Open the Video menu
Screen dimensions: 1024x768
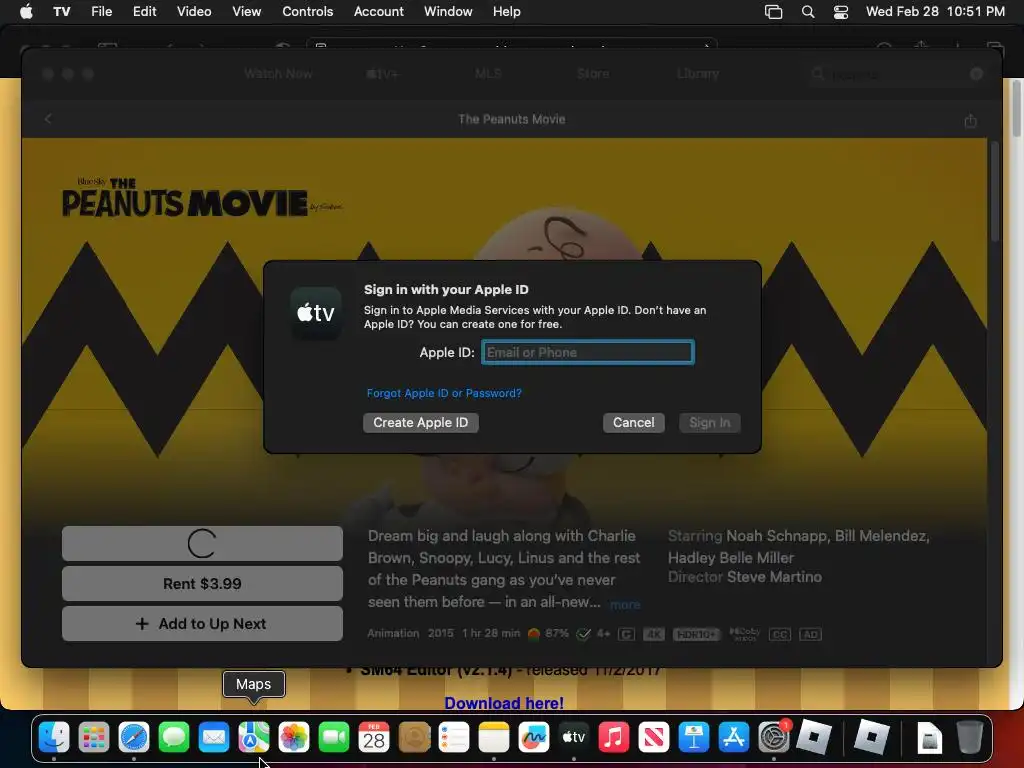[x=194, y=11]
